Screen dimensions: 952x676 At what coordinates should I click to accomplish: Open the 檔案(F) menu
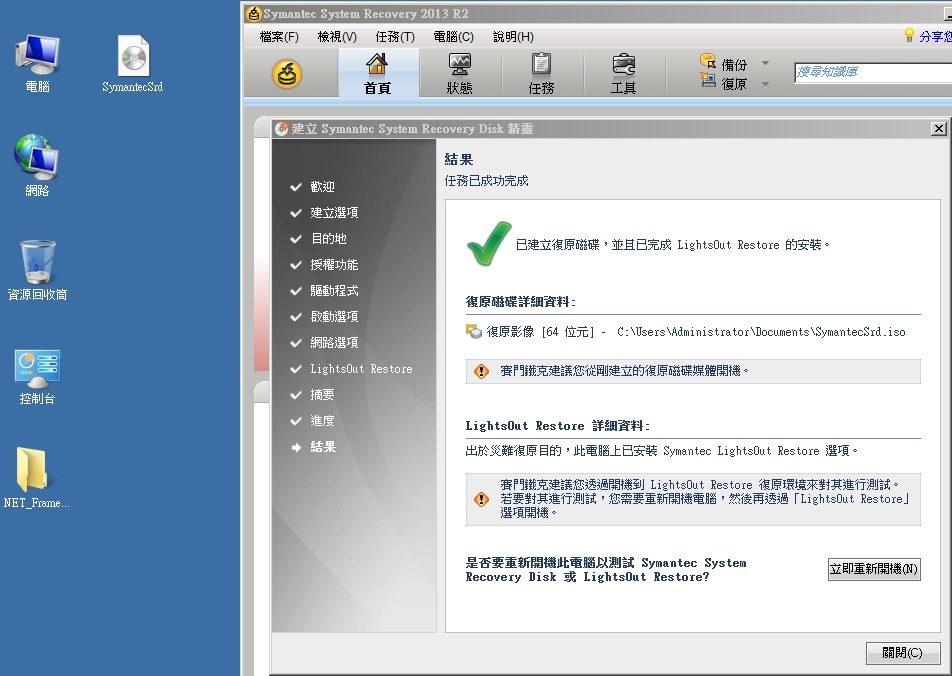(x=279, y=37)
